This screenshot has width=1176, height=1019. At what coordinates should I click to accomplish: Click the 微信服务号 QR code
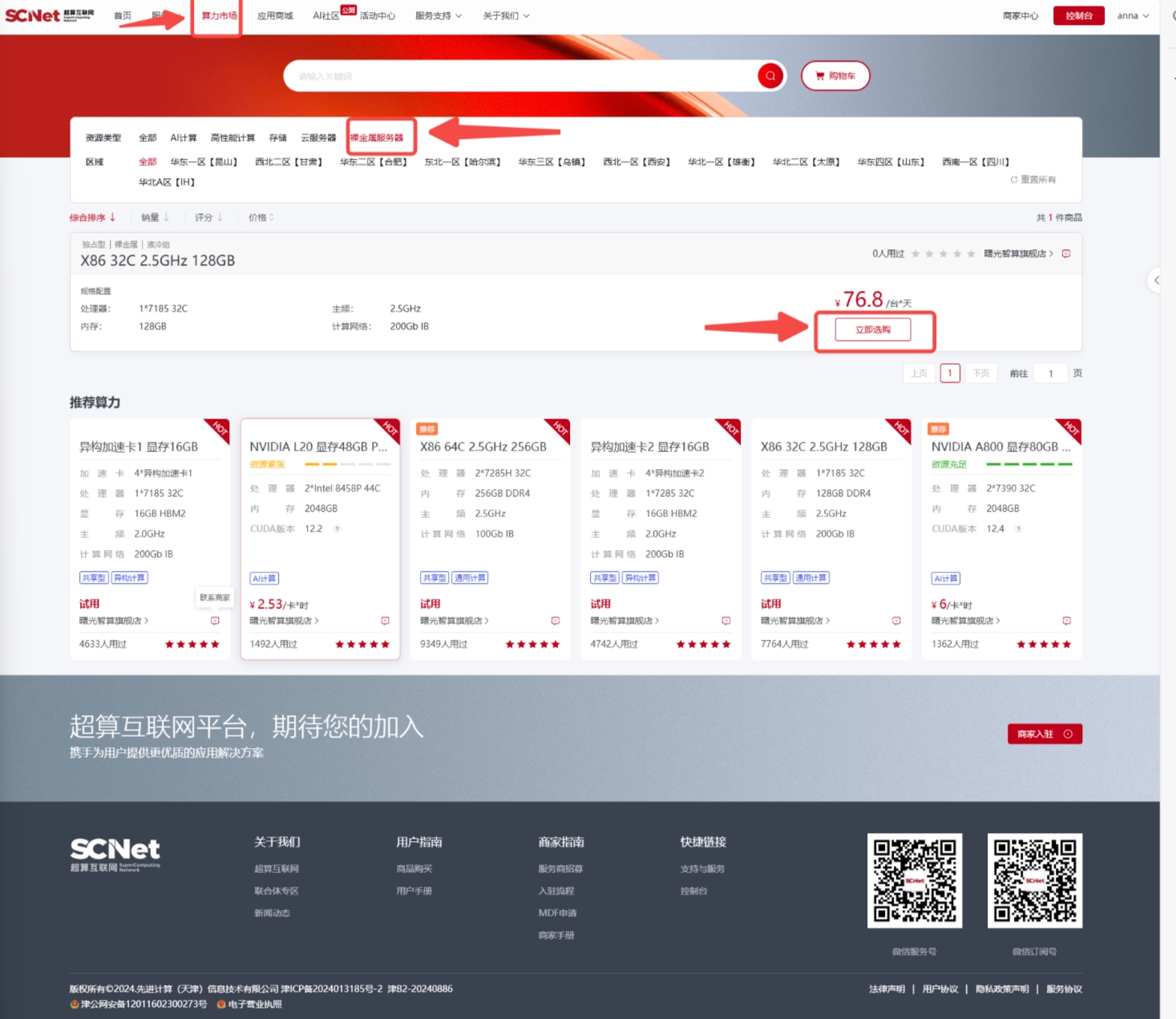(x=914, y=880)
